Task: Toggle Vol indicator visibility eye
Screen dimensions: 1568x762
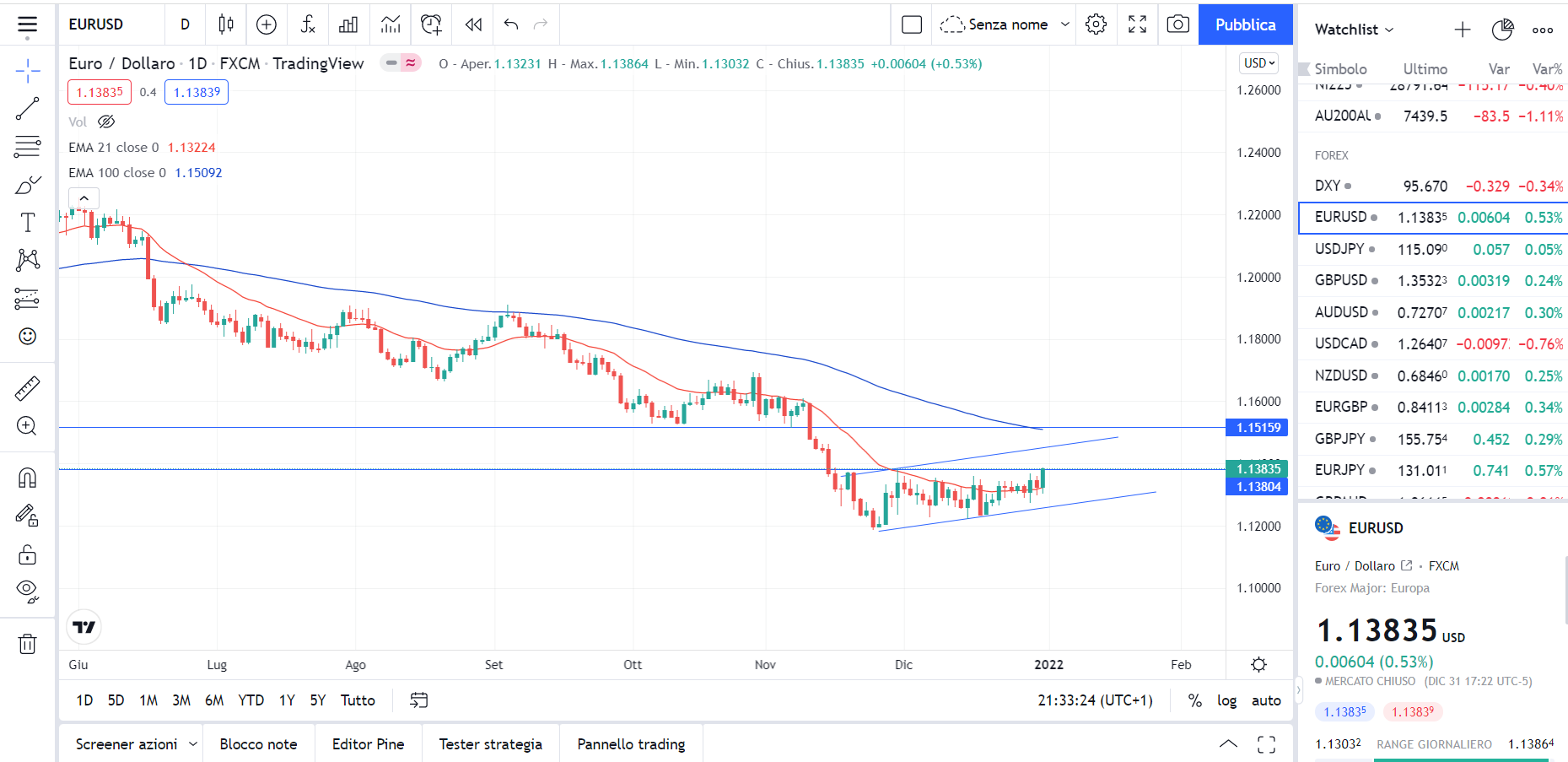Action: [x=106, y=122]
